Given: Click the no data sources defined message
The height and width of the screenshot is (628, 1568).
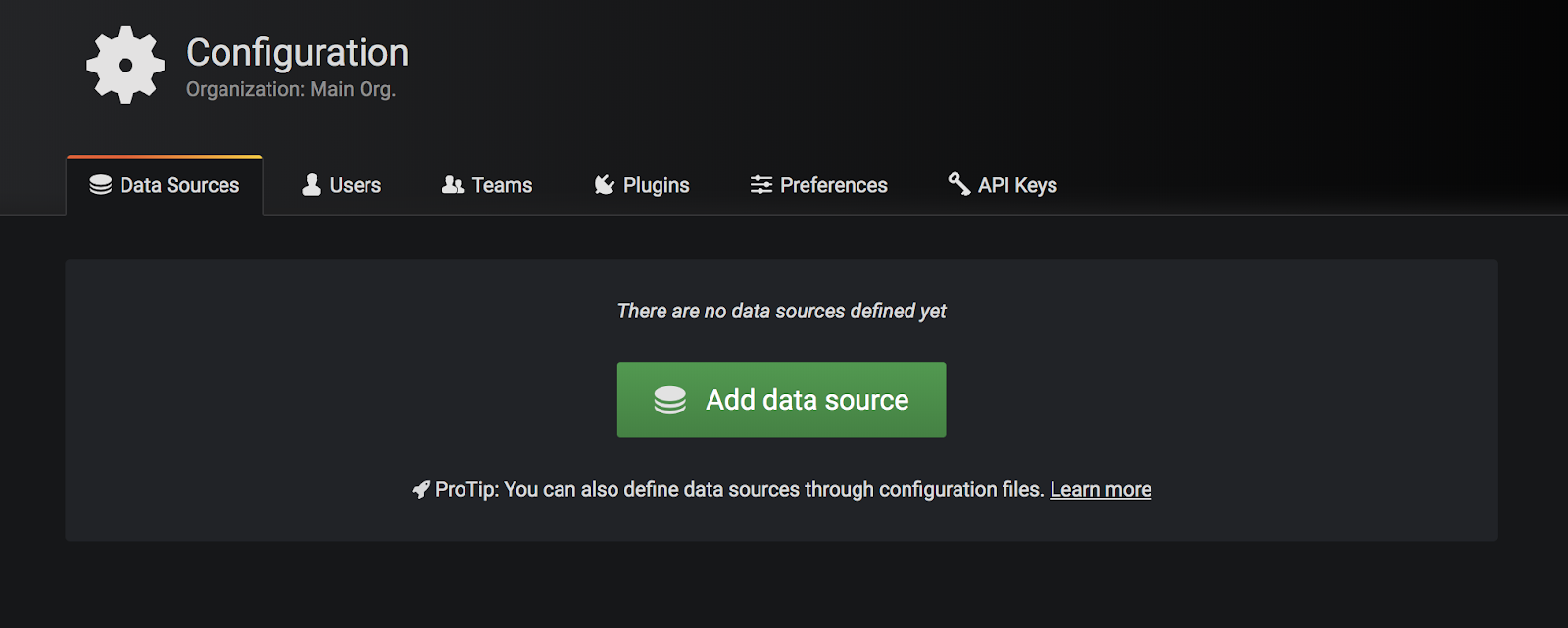Looking at the screenshot, I should pyautogui.click(x=781, y=311).
